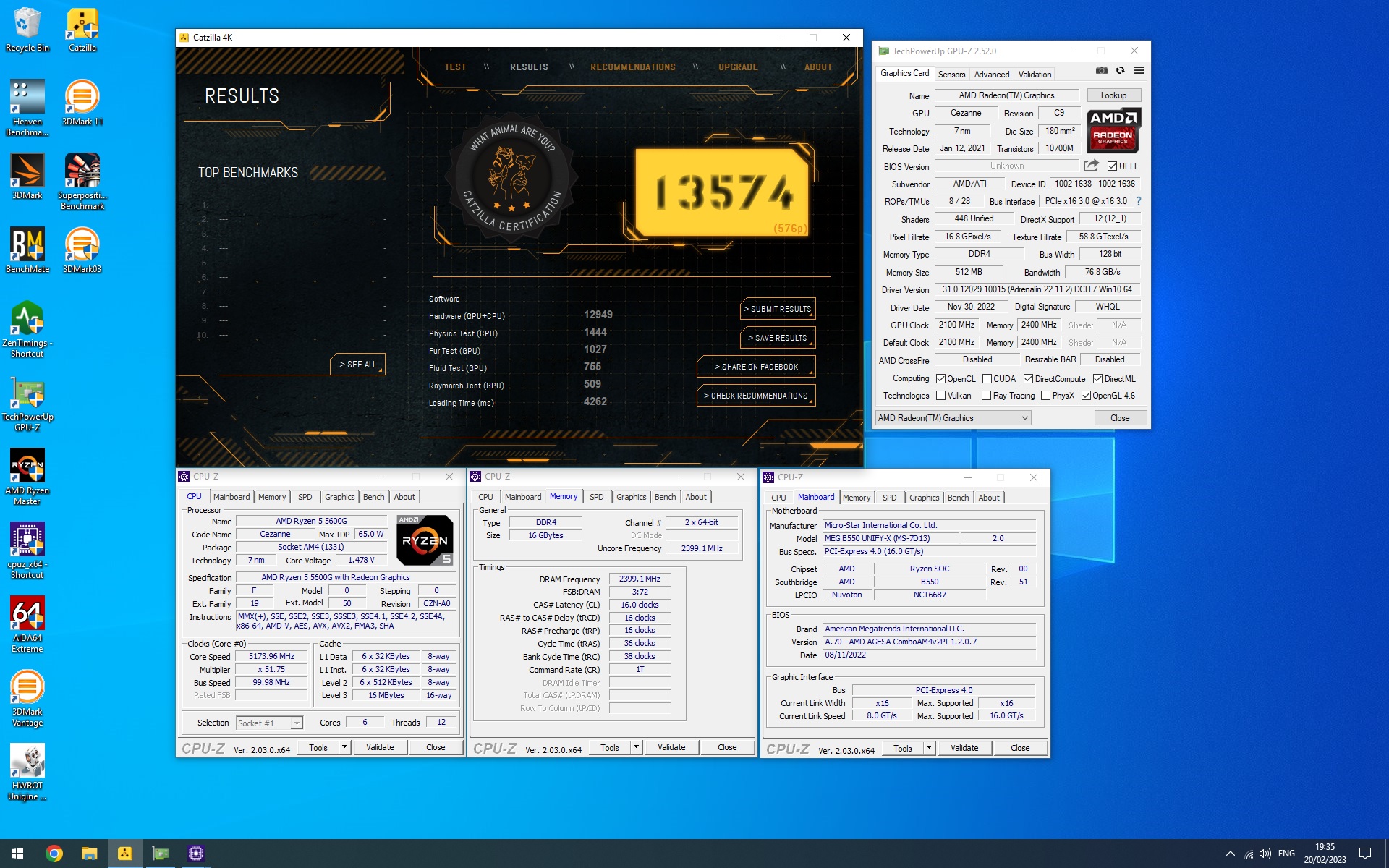
Task: Open GPU-Z hamburger menu icon
Action: (x=1139, y=70)
